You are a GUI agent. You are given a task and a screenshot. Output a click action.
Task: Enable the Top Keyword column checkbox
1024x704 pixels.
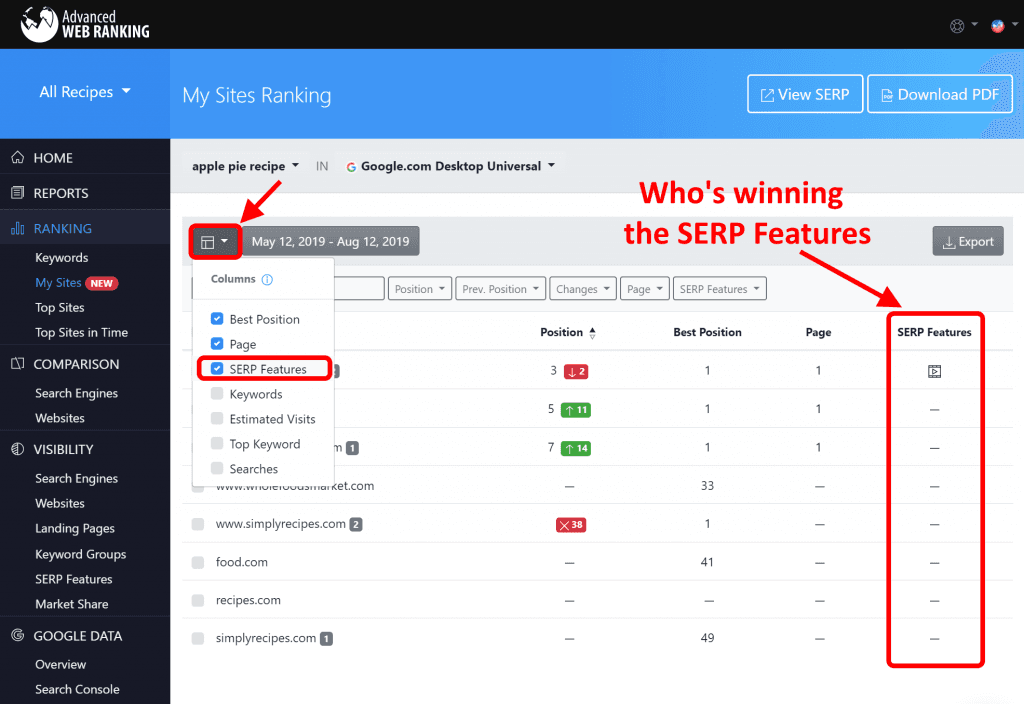pos(217,443)
